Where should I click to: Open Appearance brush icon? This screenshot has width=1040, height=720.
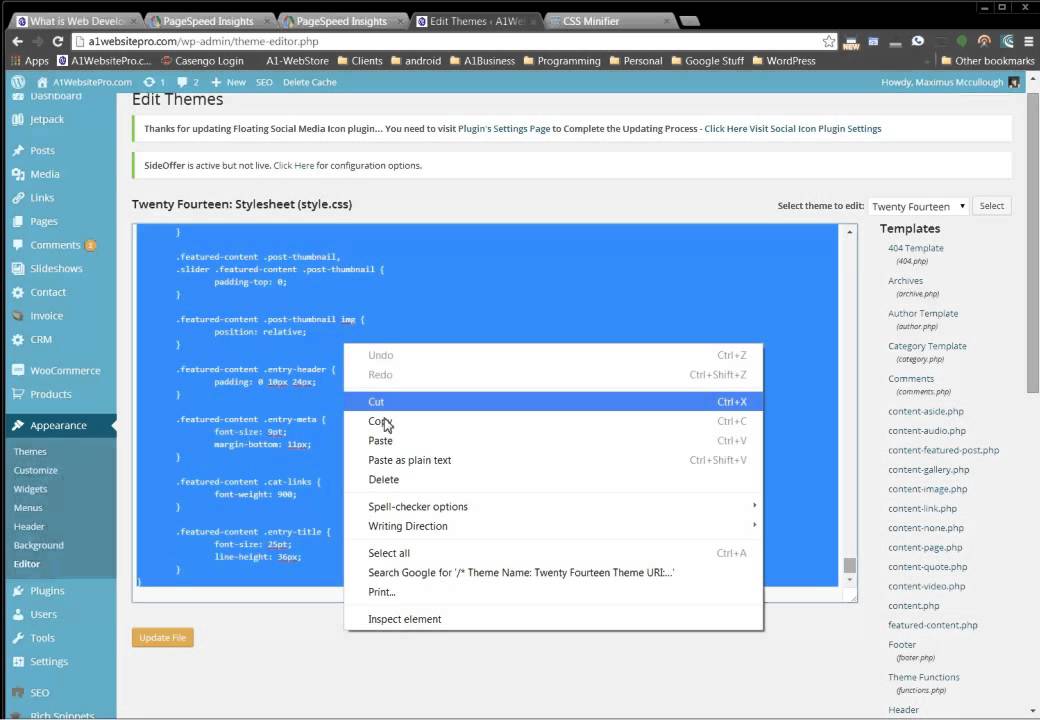[18, 426]
